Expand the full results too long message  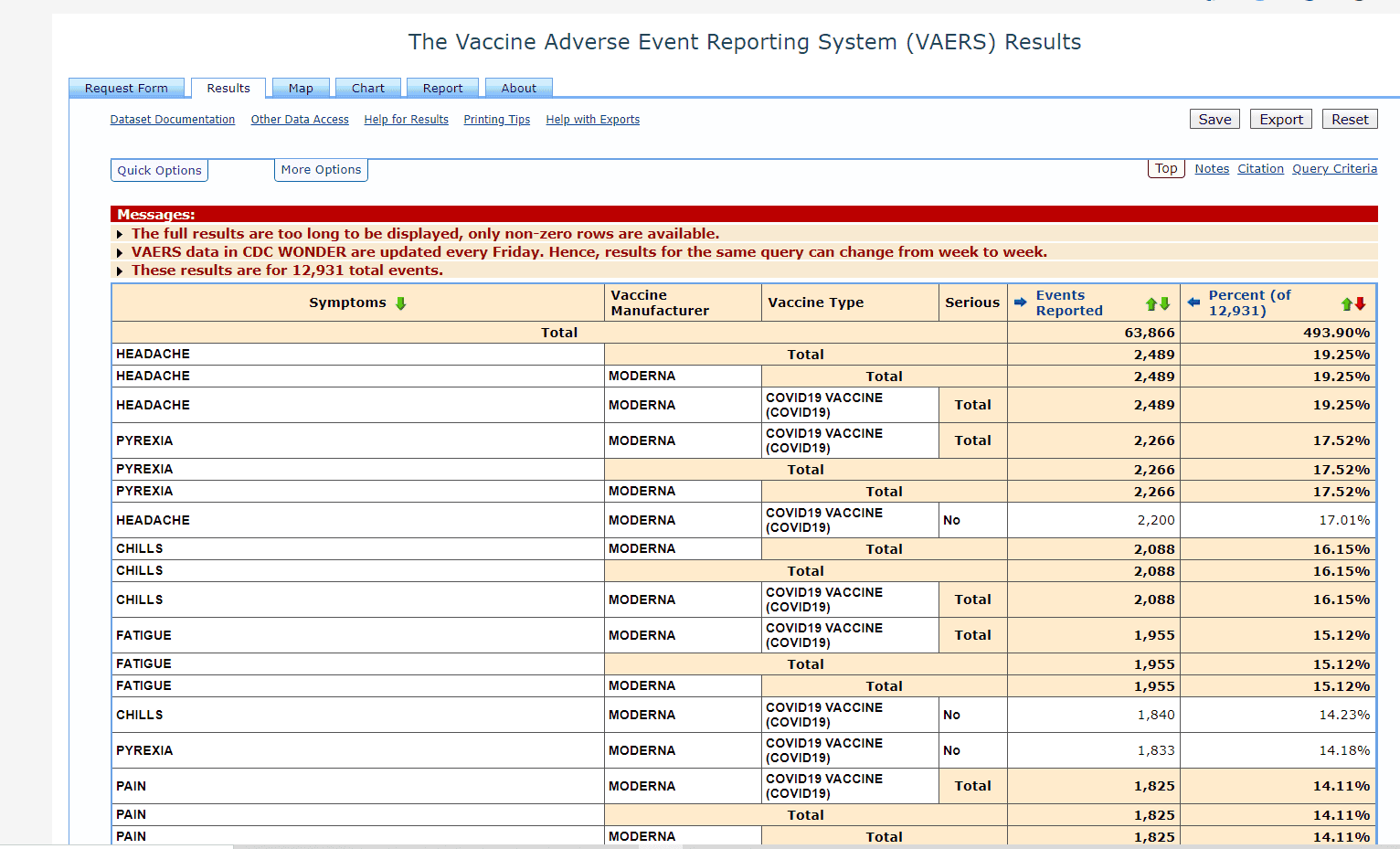[120, 234]
